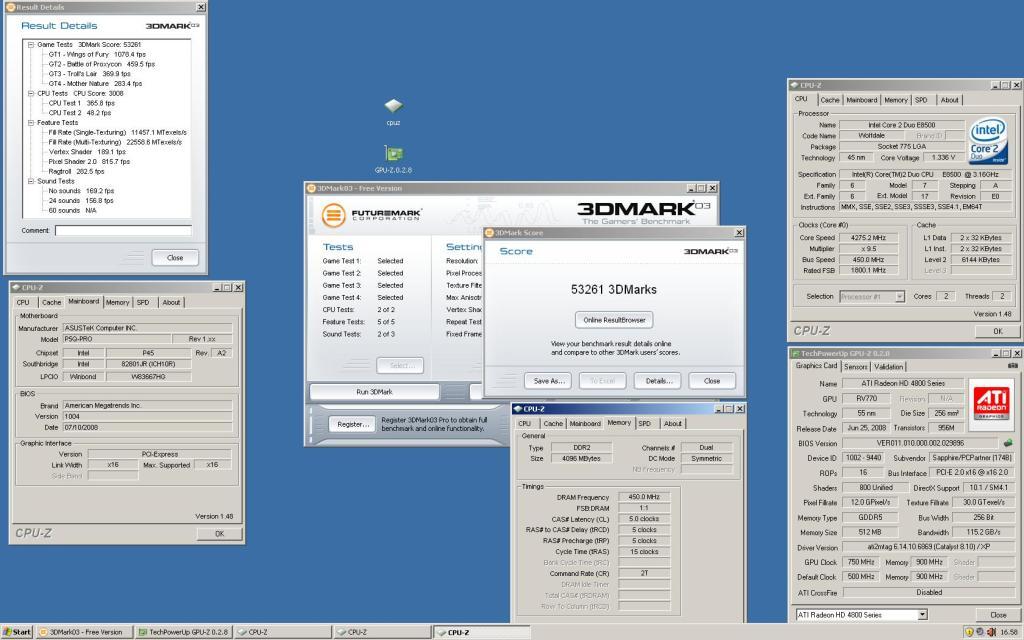Open Mainboard tab in the DDR2 Memory CPU-Z window
Viewport: 1024px width, 640px height.
point(584,424)
